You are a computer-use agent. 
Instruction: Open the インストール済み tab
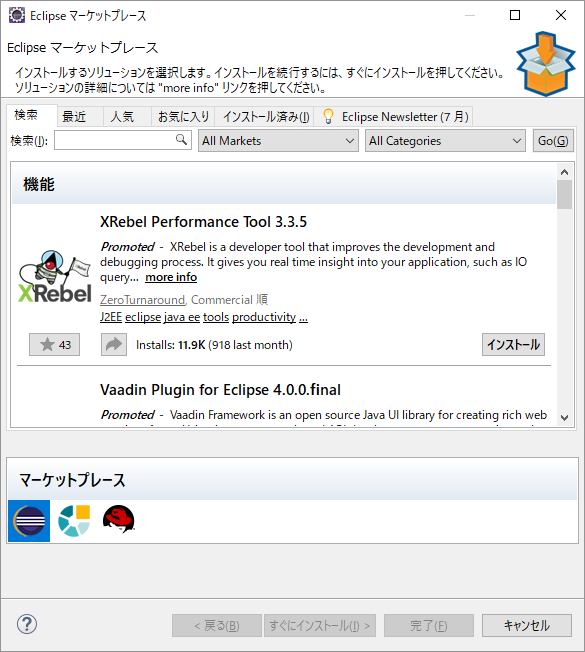click(x=266, y=116)
